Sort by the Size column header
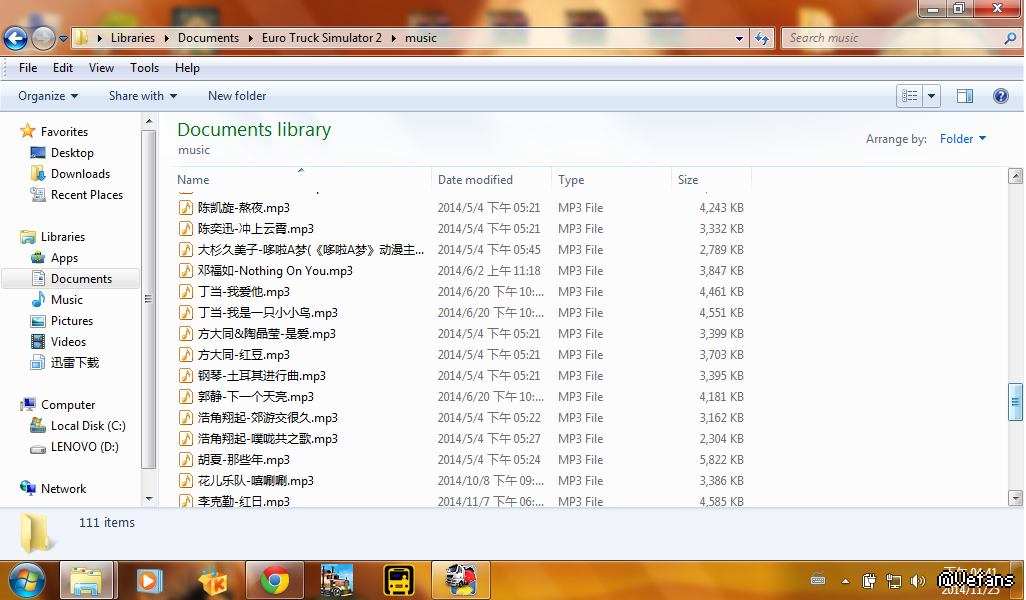The height and width of the screenshot is (600, 1026). (711, 180)
